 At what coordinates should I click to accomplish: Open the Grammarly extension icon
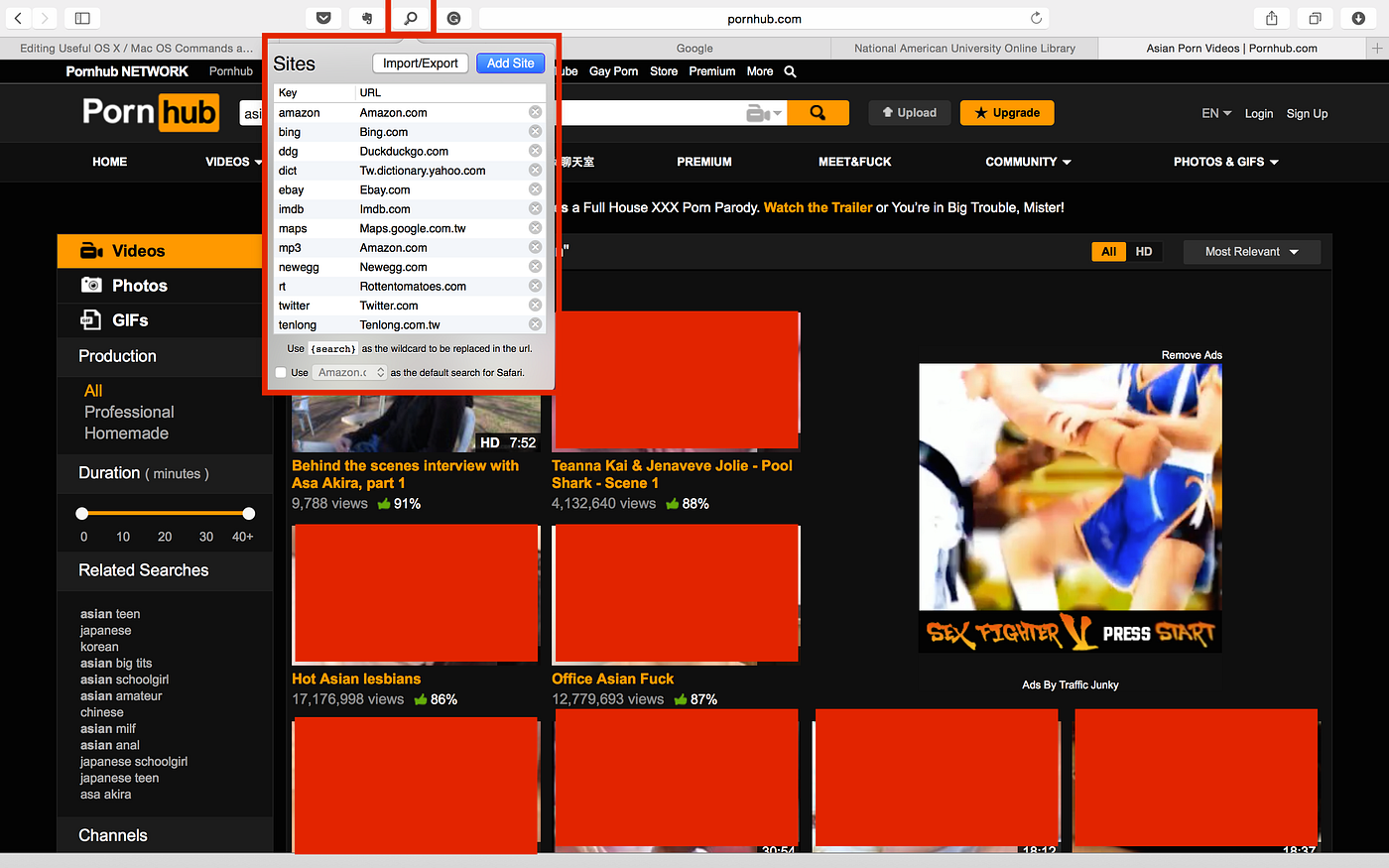pos(453,18)
